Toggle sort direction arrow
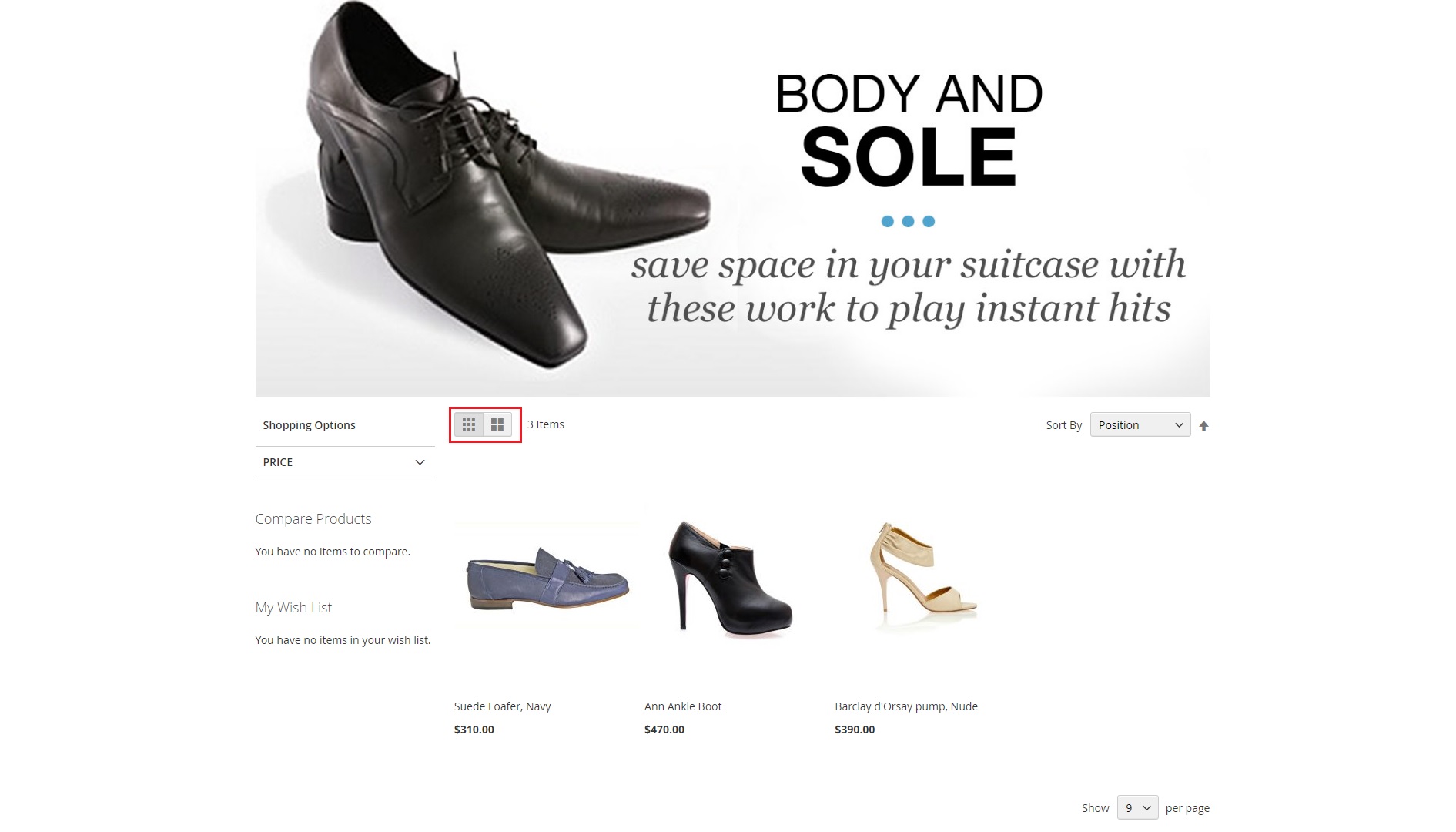 click(1203, 426)
